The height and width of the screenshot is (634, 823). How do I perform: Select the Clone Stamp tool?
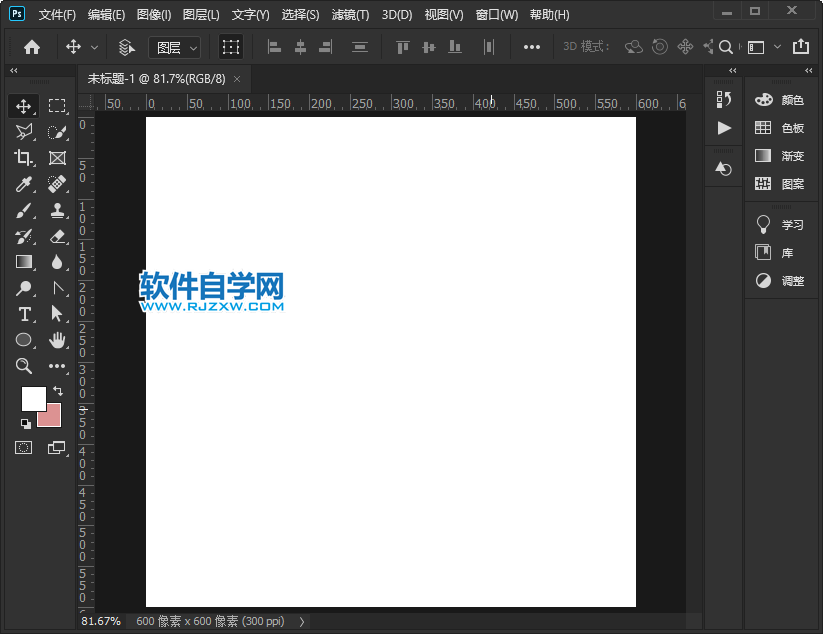tap(57, 210)
